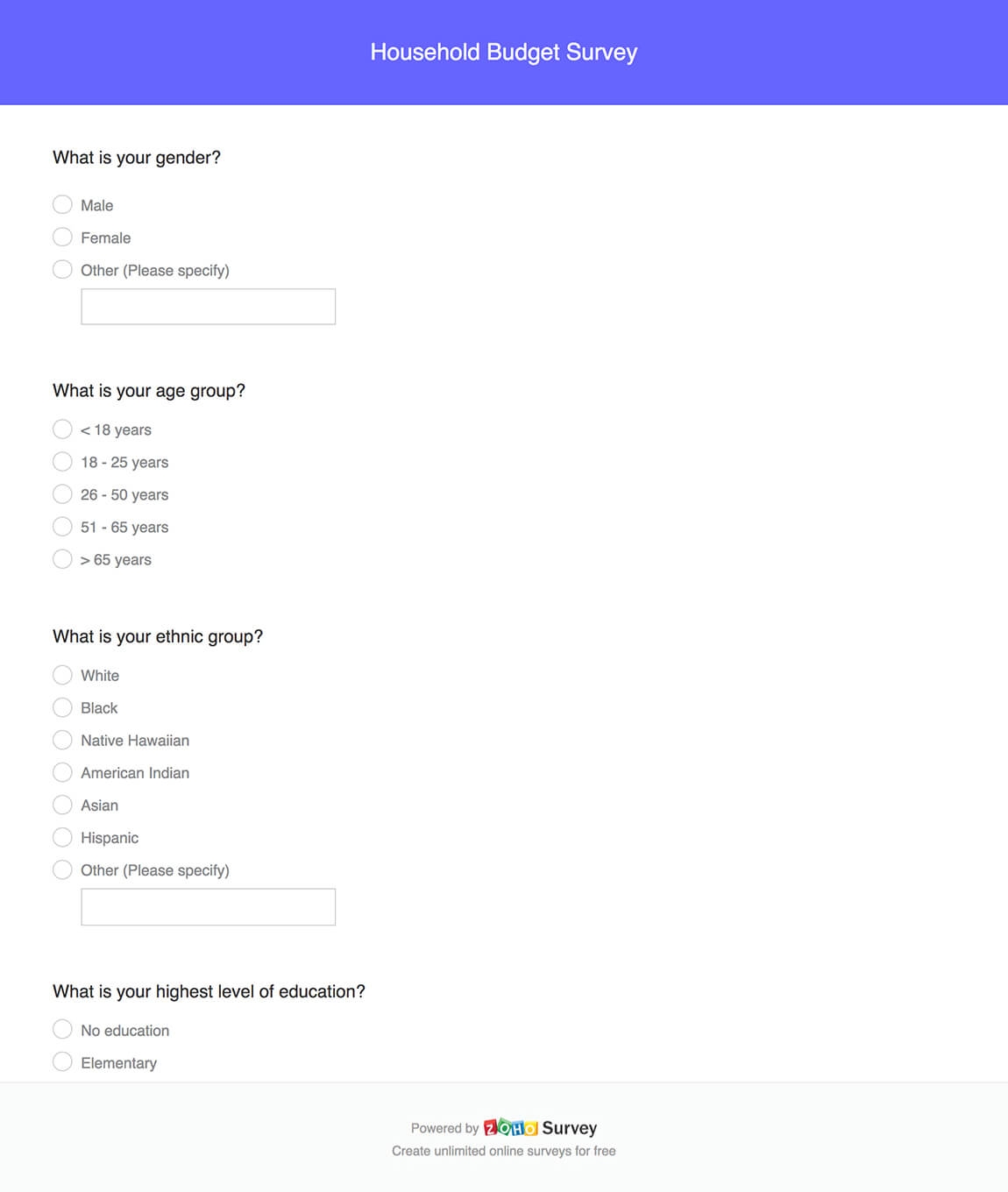Screen dimensions: 1008x1192
Task: Pick the 26 - 50 years option
Action: click(x=62, y=494)
